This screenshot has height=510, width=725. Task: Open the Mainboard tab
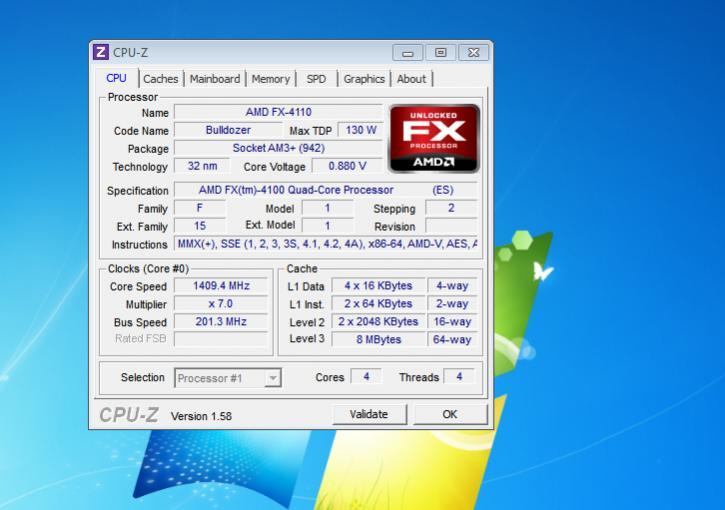point(215,79)
